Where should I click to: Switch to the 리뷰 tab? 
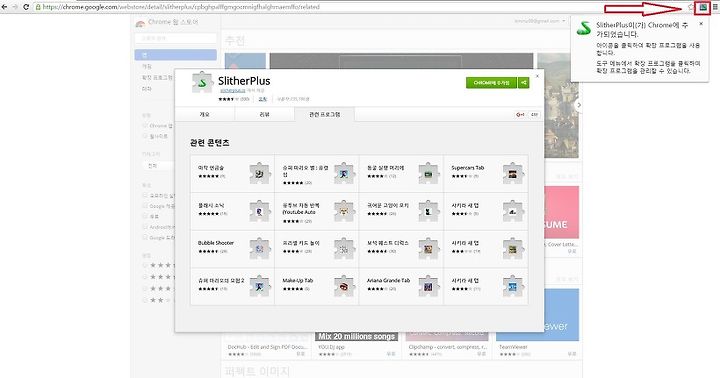[264, 114]
